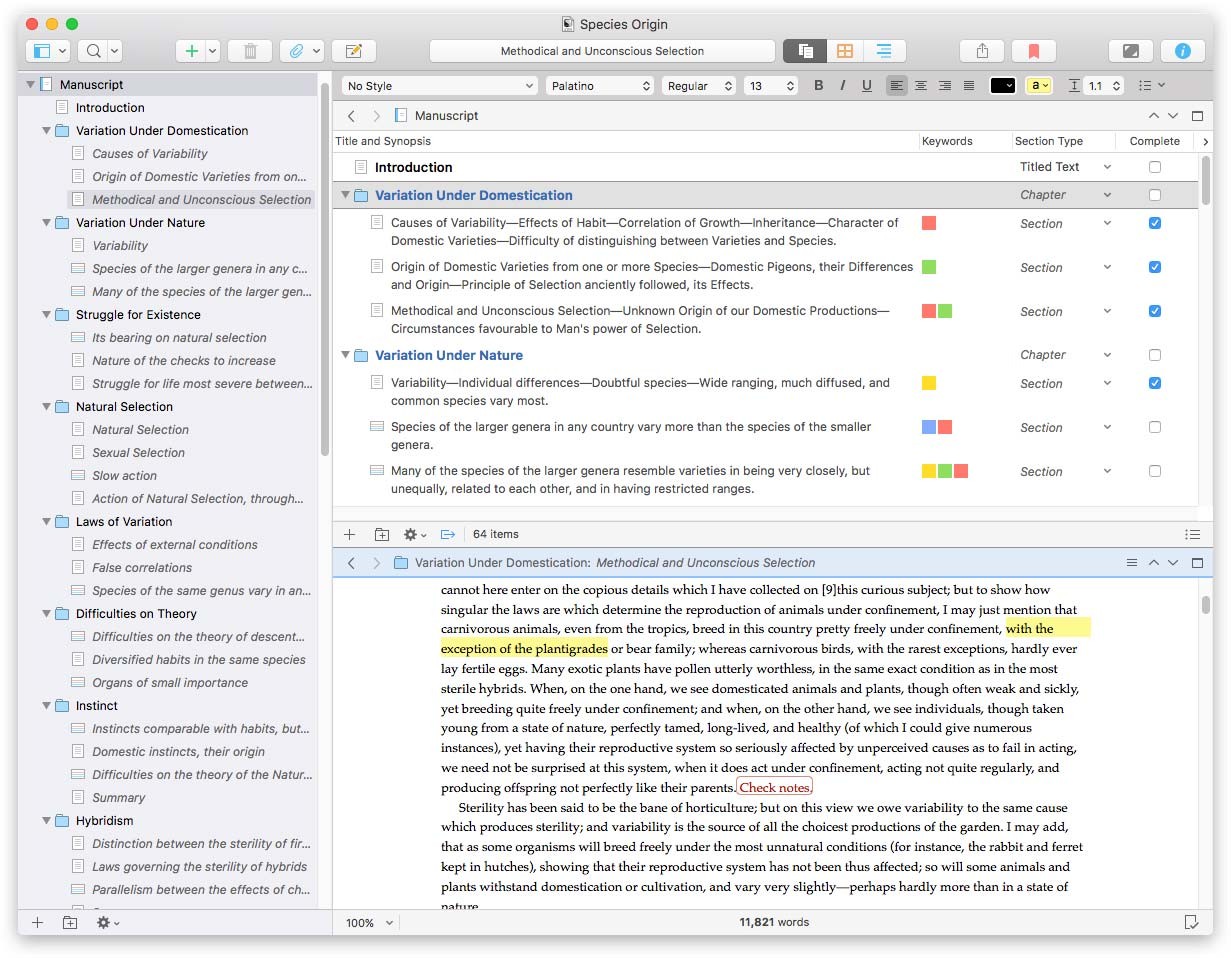
Task: Click binder footer plus icon
Action: coord(38,923)
